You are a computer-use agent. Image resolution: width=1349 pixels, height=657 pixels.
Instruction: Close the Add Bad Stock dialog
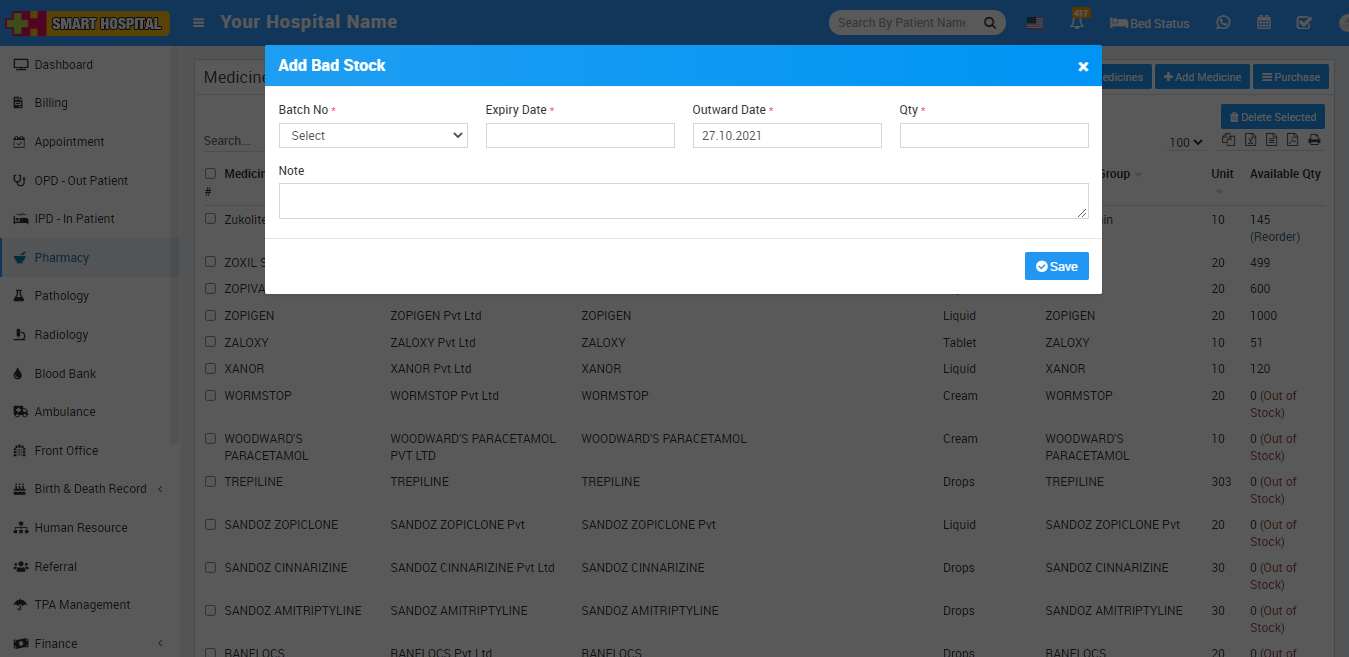[1083, 66]
